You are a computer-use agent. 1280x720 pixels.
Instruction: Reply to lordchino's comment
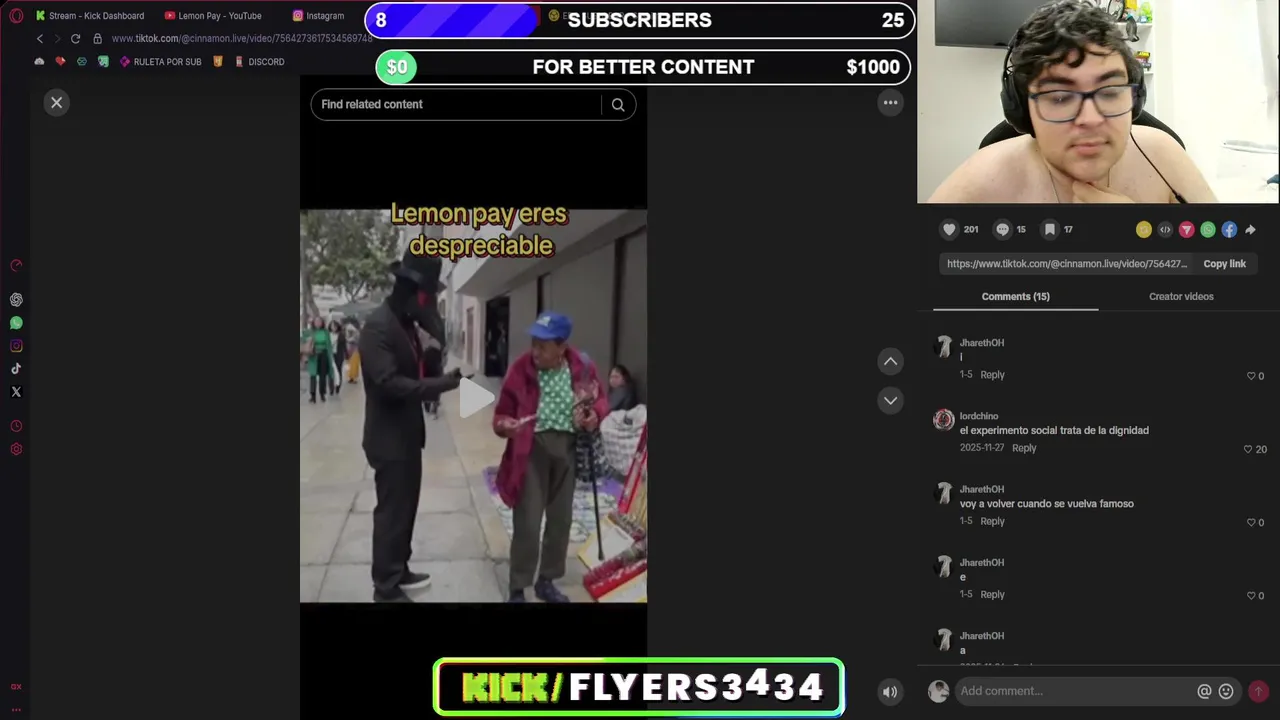tap(1024, 448)
